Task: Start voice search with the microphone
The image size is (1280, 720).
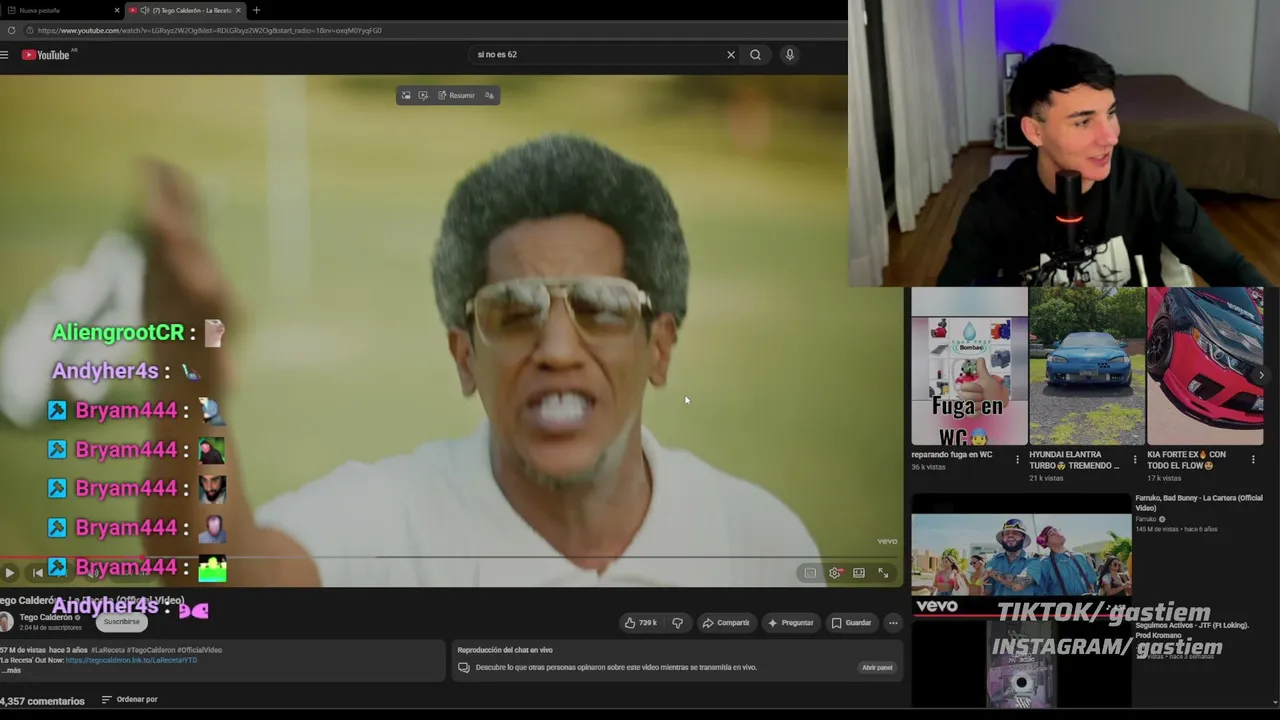Action: (790, 55)
